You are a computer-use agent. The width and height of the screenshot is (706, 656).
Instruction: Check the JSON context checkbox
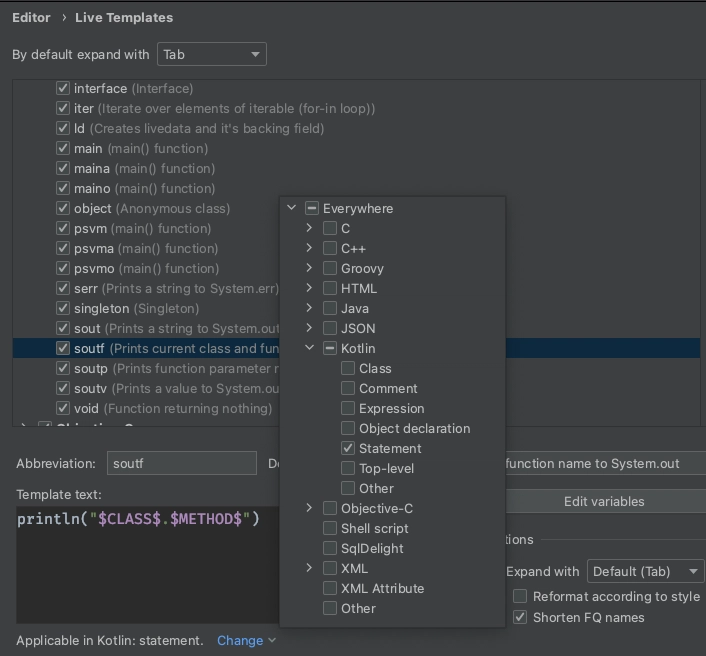(330, 328)
